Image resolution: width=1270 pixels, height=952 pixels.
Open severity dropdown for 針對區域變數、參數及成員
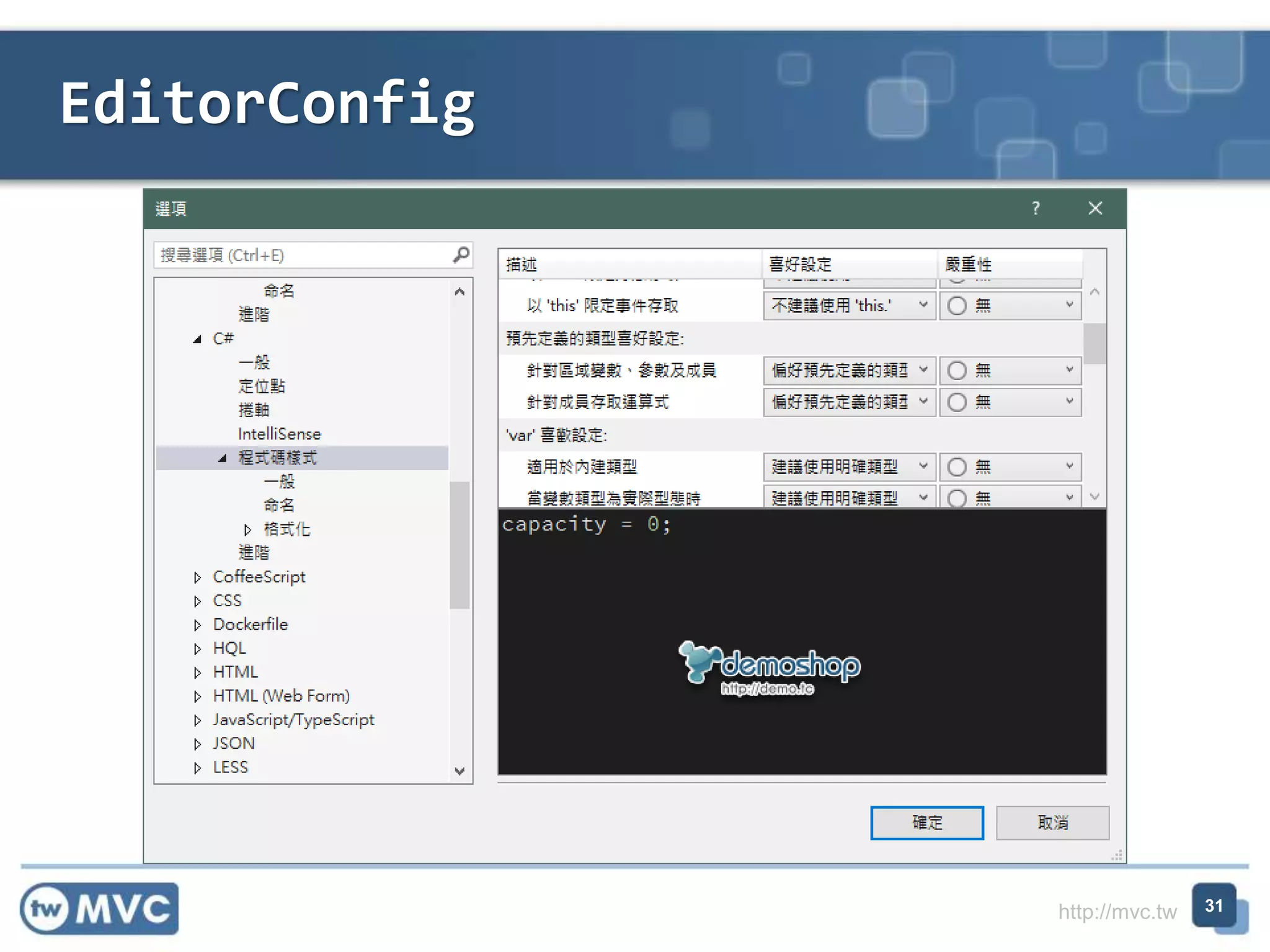point(1010,370)
